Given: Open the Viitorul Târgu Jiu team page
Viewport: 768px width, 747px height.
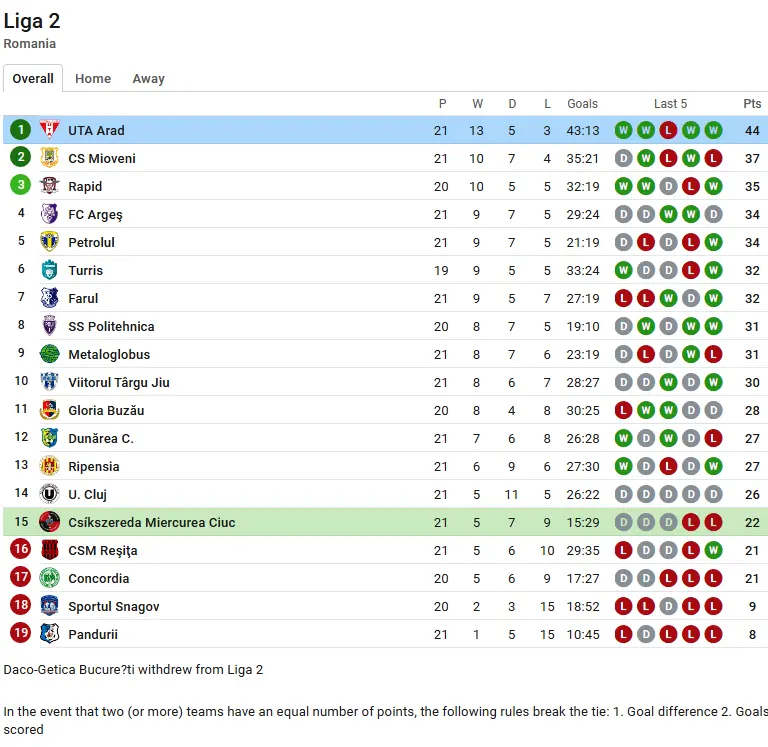Looking at the screenshot, I should (119, 383).
